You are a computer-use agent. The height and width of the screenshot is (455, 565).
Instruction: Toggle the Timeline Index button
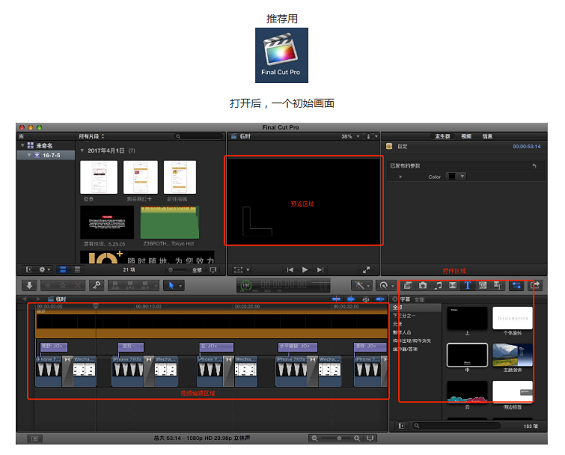[x=35, y=438]
